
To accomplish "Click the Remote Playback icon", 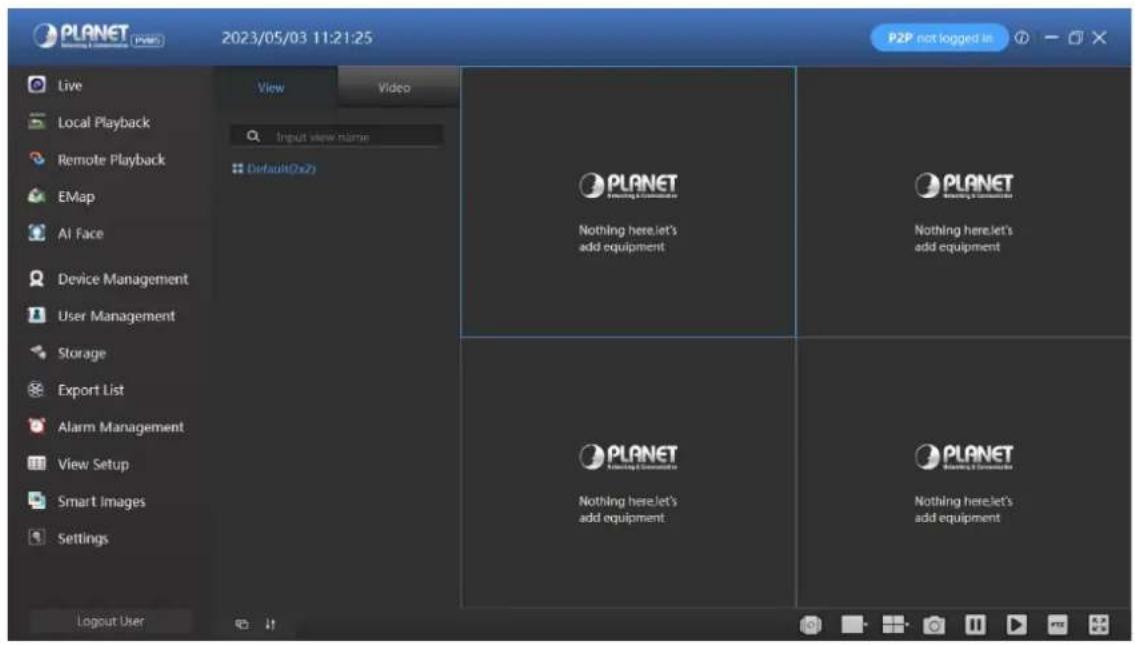I will [x=37, y=159].
